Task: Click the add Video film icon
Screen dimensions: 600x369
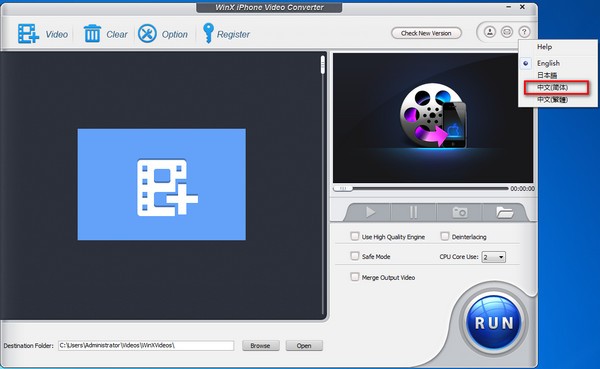Action: [x=28, y=34]
